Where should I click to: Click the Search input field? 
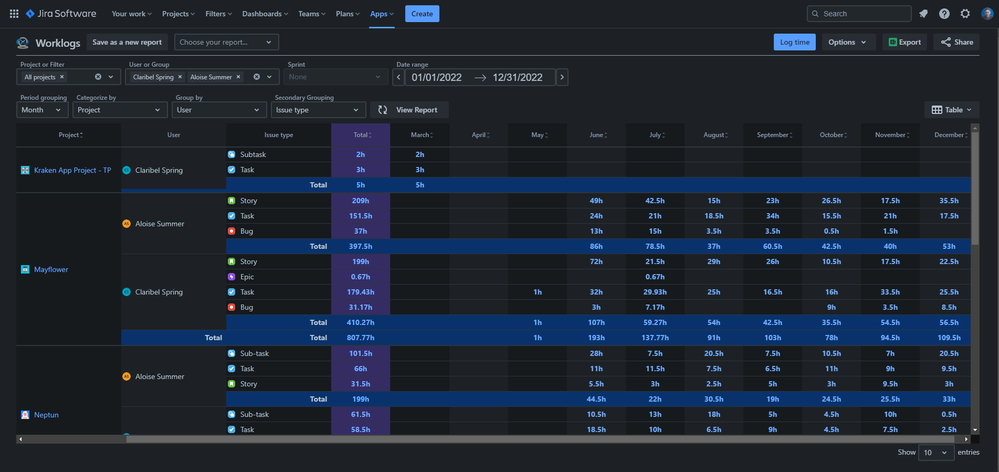click(859, 13)
